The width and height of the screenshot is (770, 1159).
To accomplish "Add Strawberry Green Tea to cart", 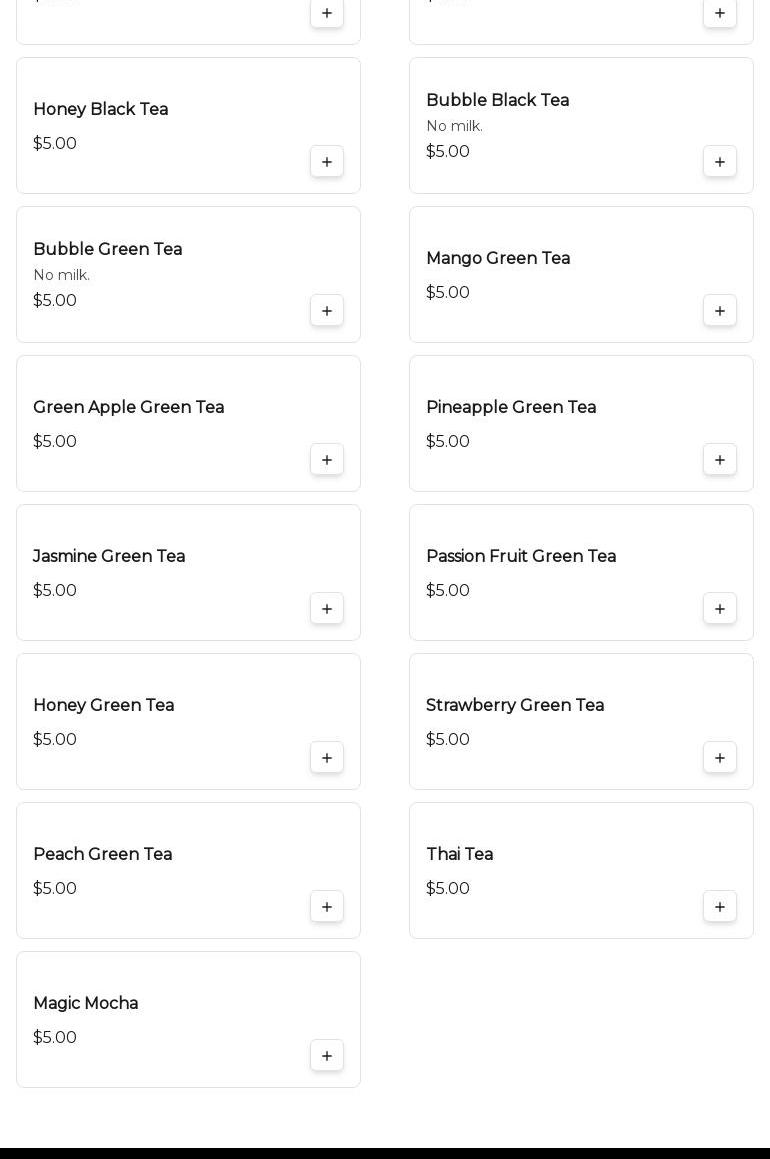I will click(x=720, y=758).
